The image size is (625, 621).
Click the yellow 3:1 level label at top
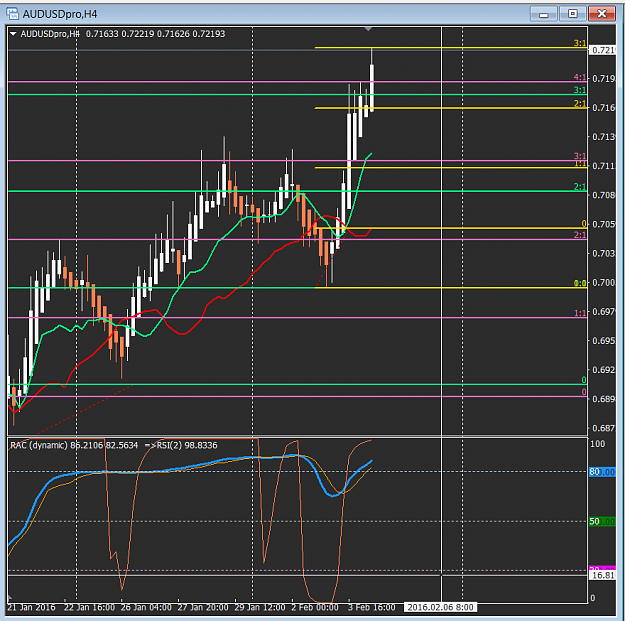click(x=580, y=43)
